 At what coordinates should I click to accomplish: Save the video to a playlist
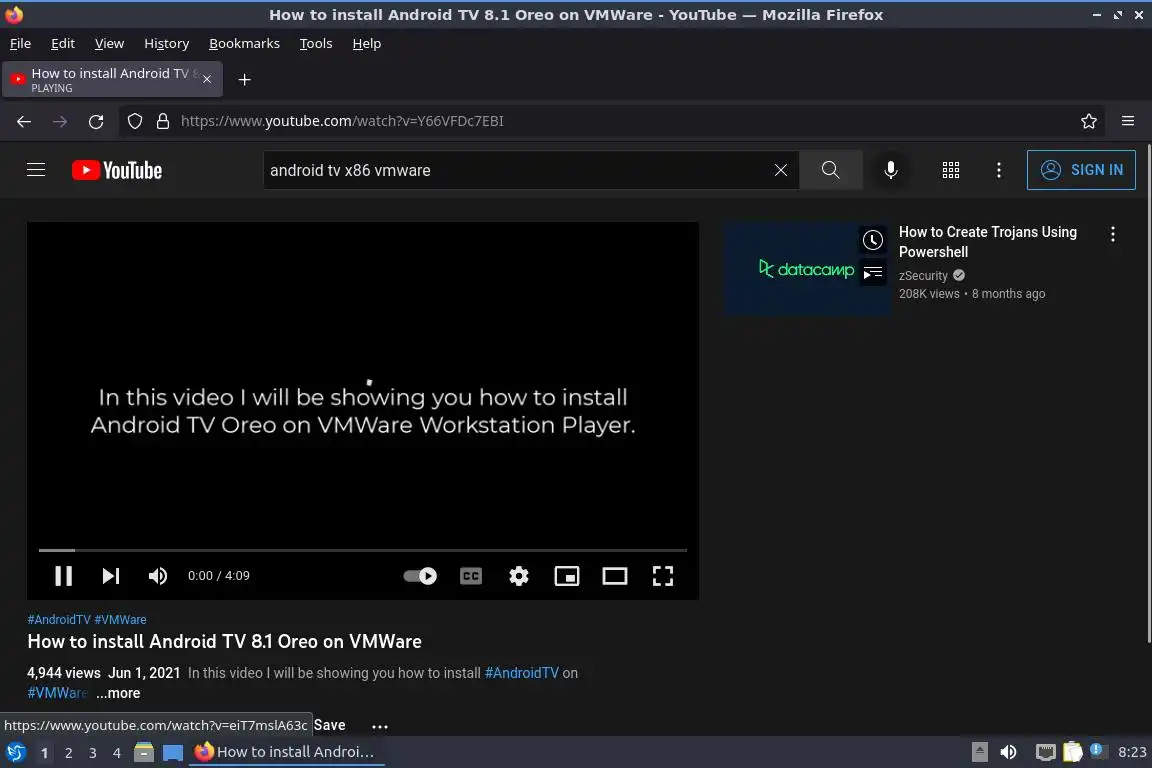[x=329, y=725]
